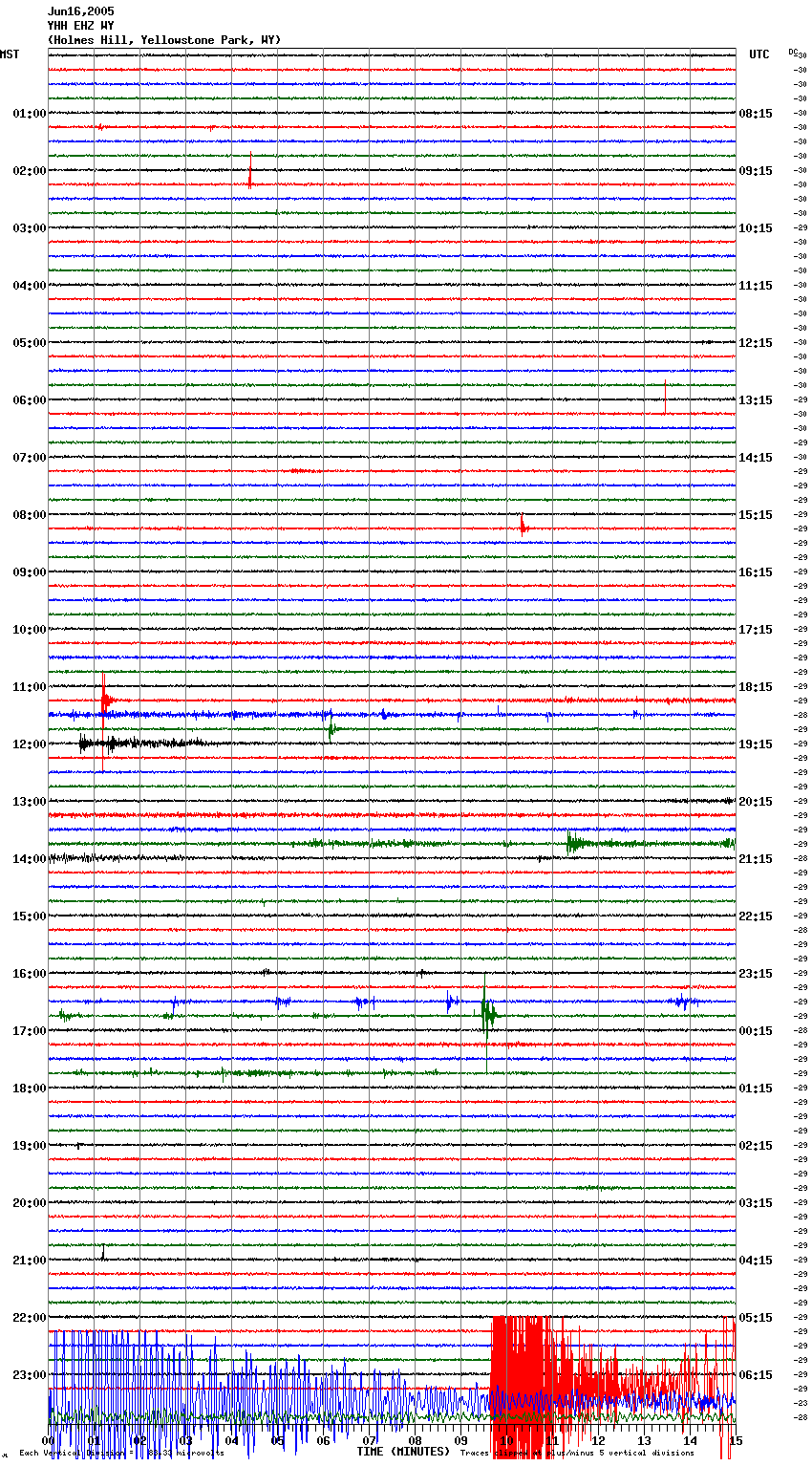Select the 18:00 MST time label

pos(30,1089)
